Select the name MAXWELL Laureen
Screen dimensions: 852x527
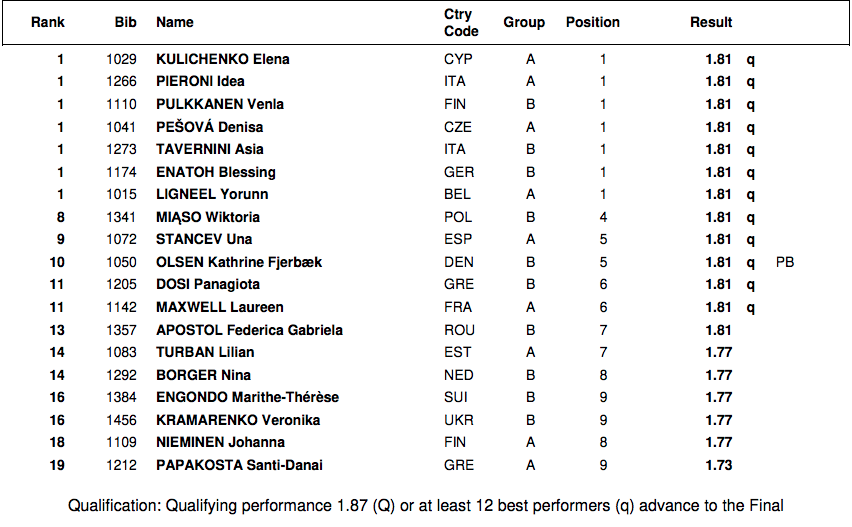(220, 307)
